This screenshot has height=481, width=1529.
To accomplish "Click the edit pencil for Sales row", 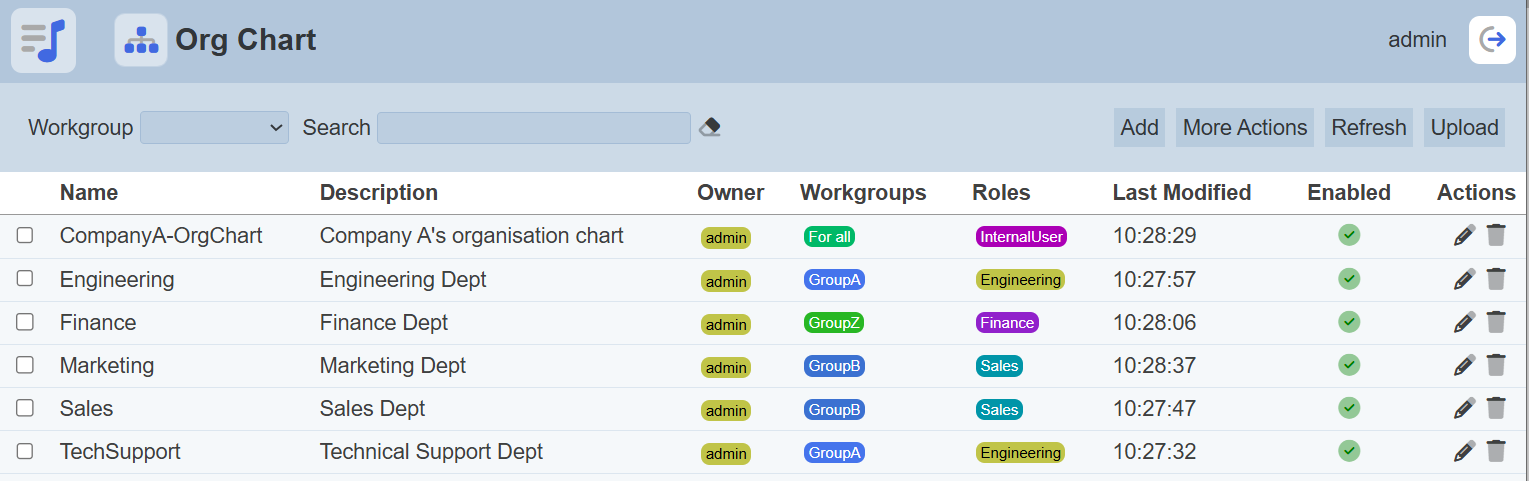I will coord(1464,408).
